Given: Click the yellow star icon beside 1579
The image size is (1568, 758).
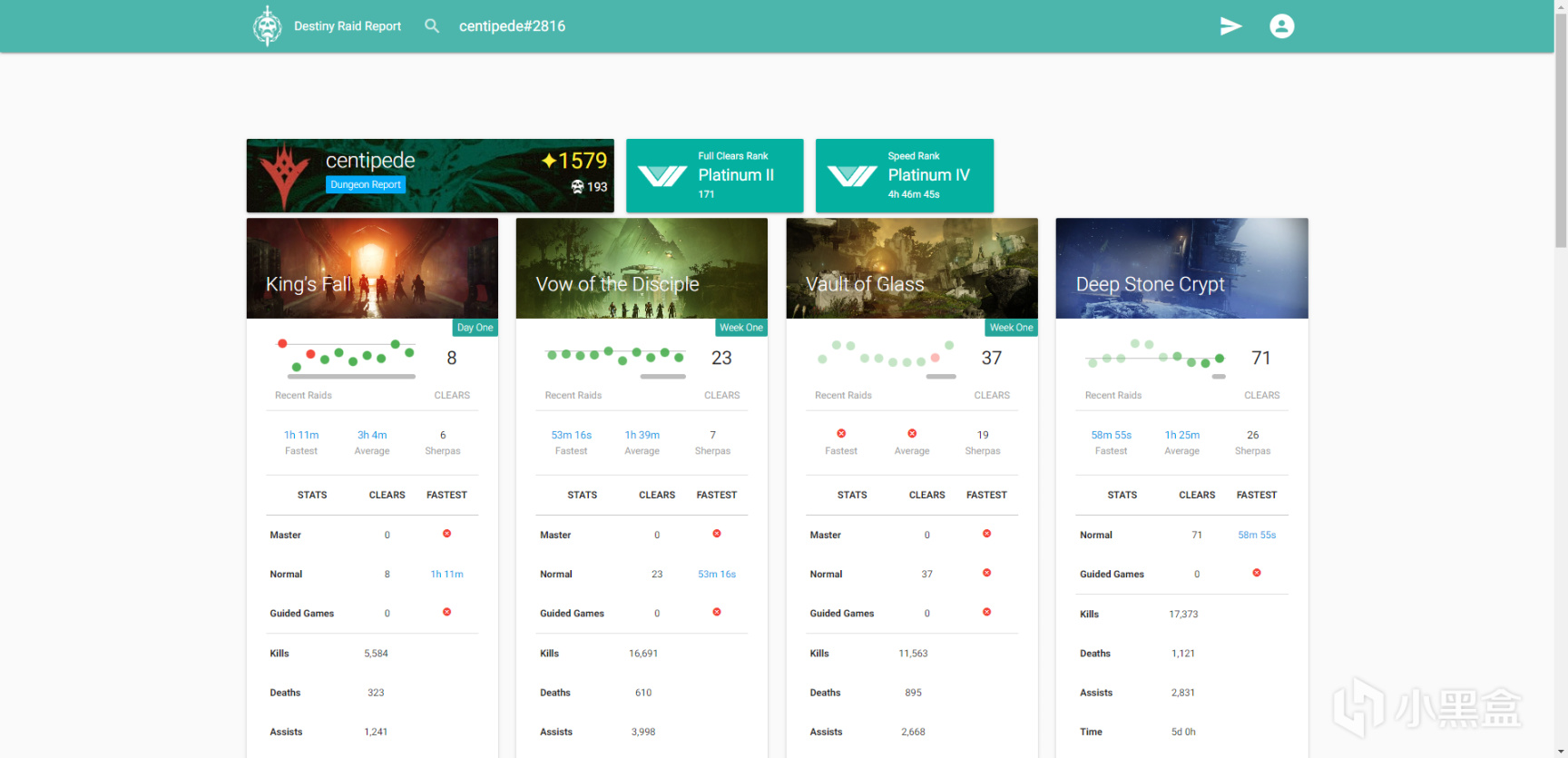Looking at the screenshot, I should click(548, 161).
